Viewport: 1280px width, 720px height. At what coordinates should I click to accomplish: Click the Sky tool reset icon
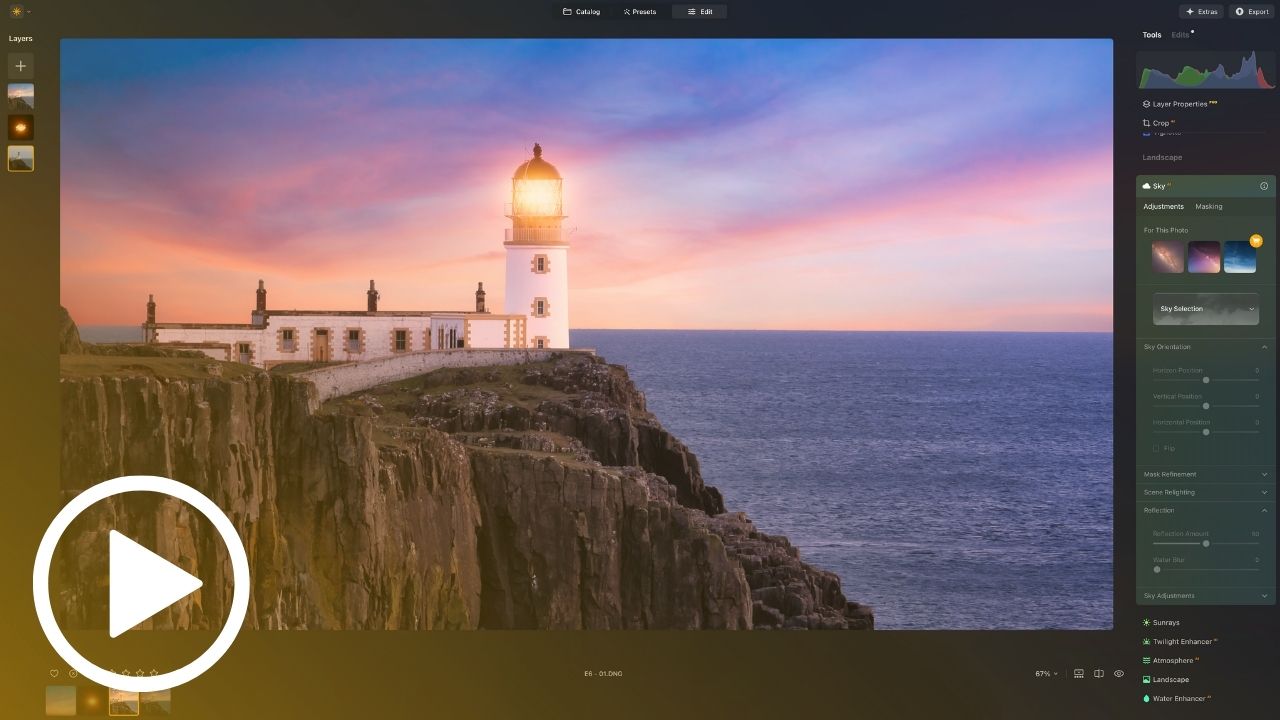[x=1264, y=186]
